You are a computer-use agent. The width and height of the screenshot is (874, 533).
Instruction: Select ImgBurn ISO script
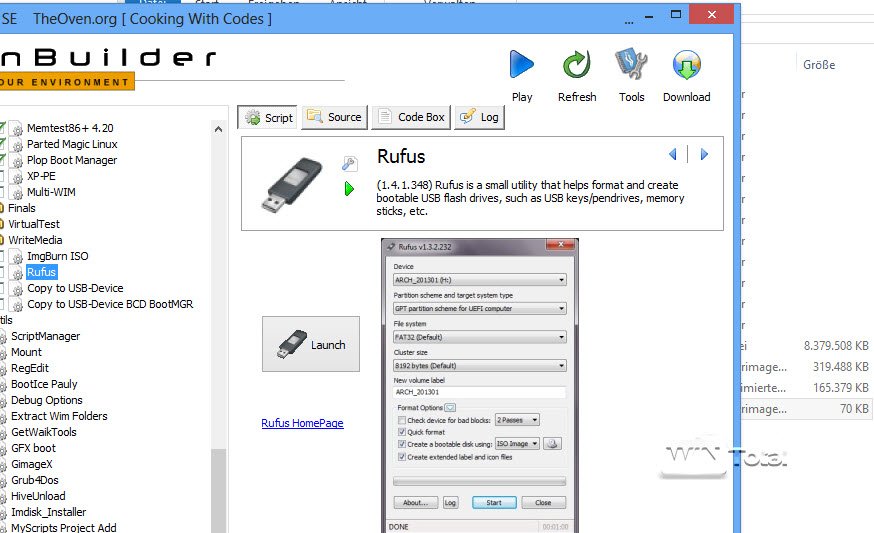click(x=57, y=256)
